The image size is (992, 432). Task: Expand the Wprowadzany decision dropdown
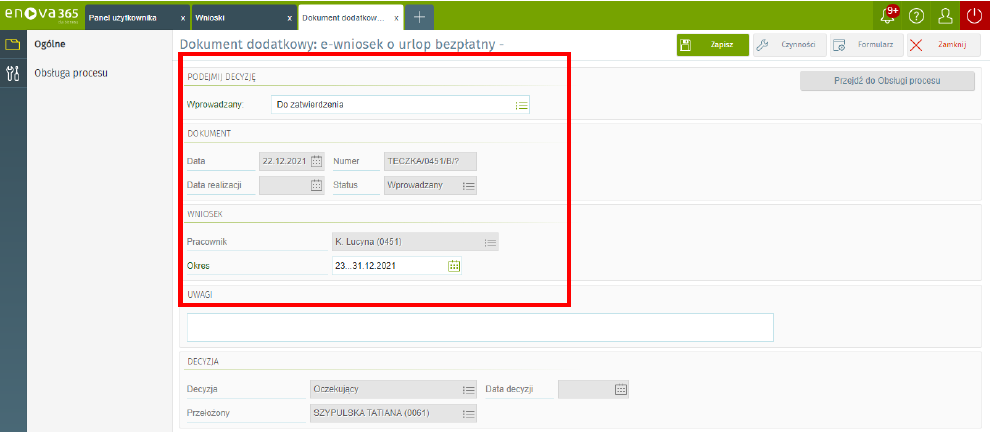pos(521,104)
